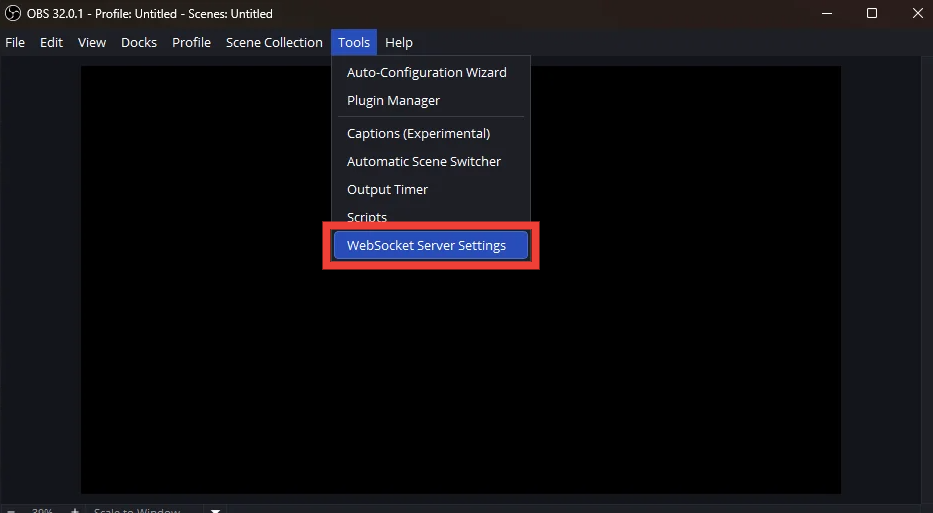
Task: Open the Scene Collection menu
Action: (x=274, y=43)
